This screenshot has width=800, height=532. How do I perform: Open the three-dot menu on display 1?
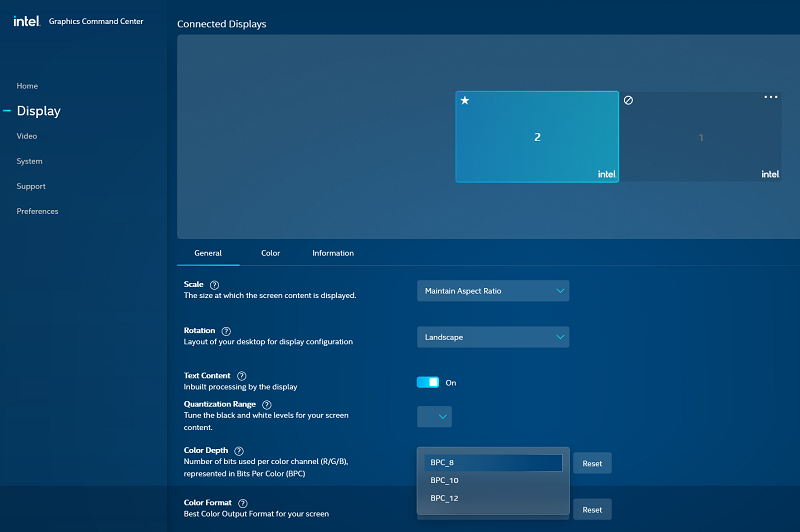(770, 98)
